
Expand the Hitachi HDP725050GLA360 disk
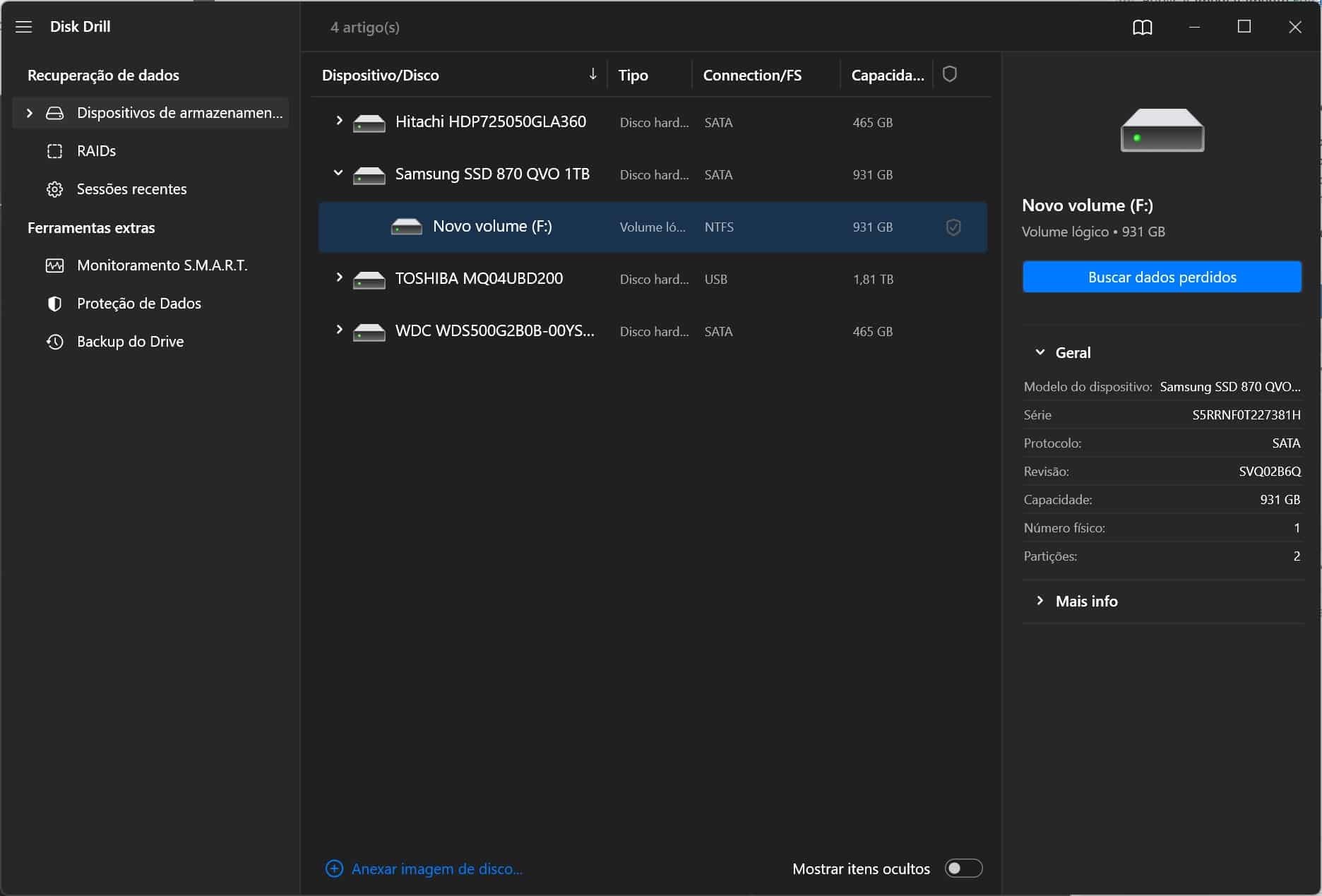pyautogui.click(x=339, y=121)
